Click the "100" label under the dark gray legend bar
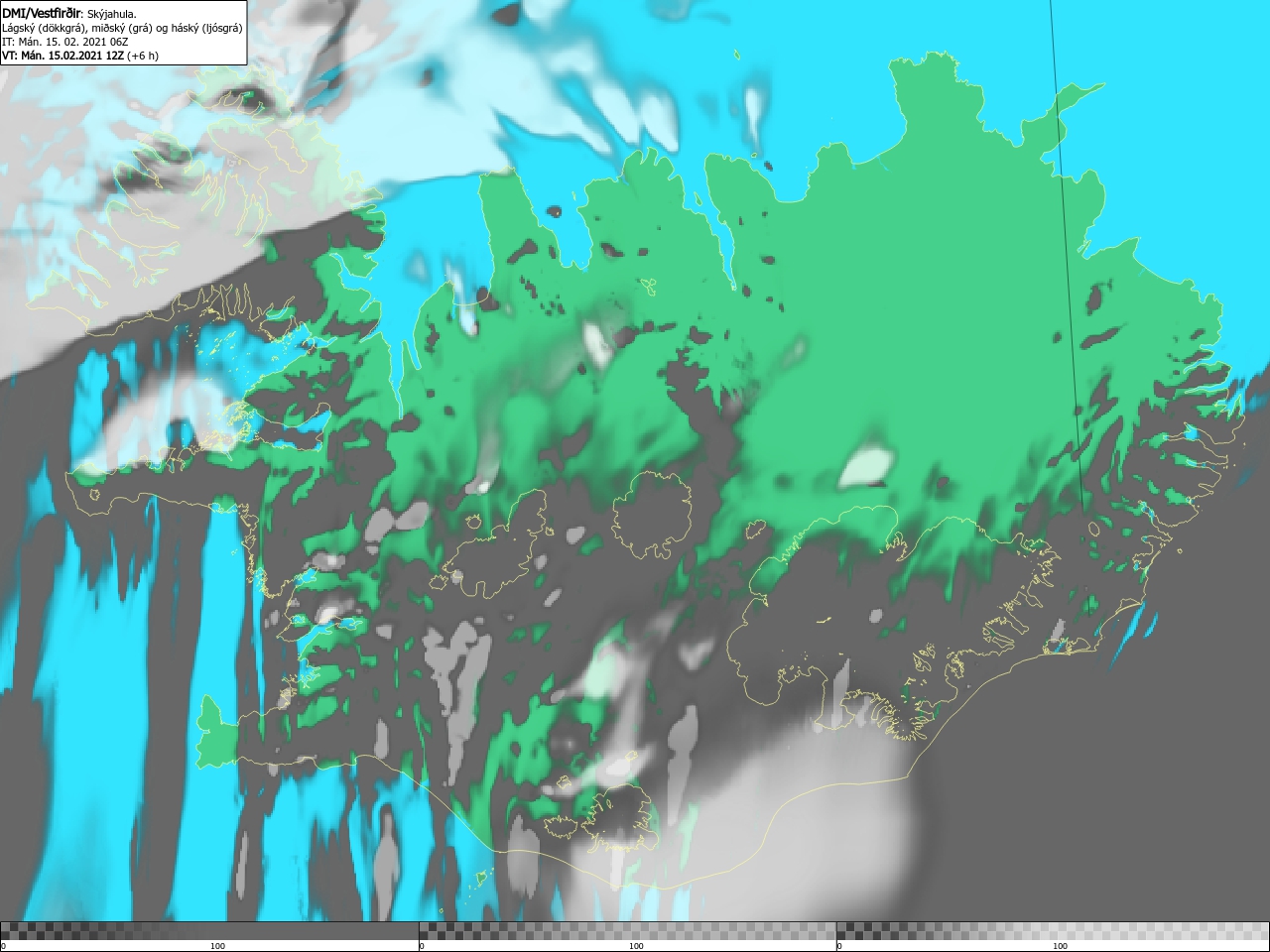 click(217, 946)
